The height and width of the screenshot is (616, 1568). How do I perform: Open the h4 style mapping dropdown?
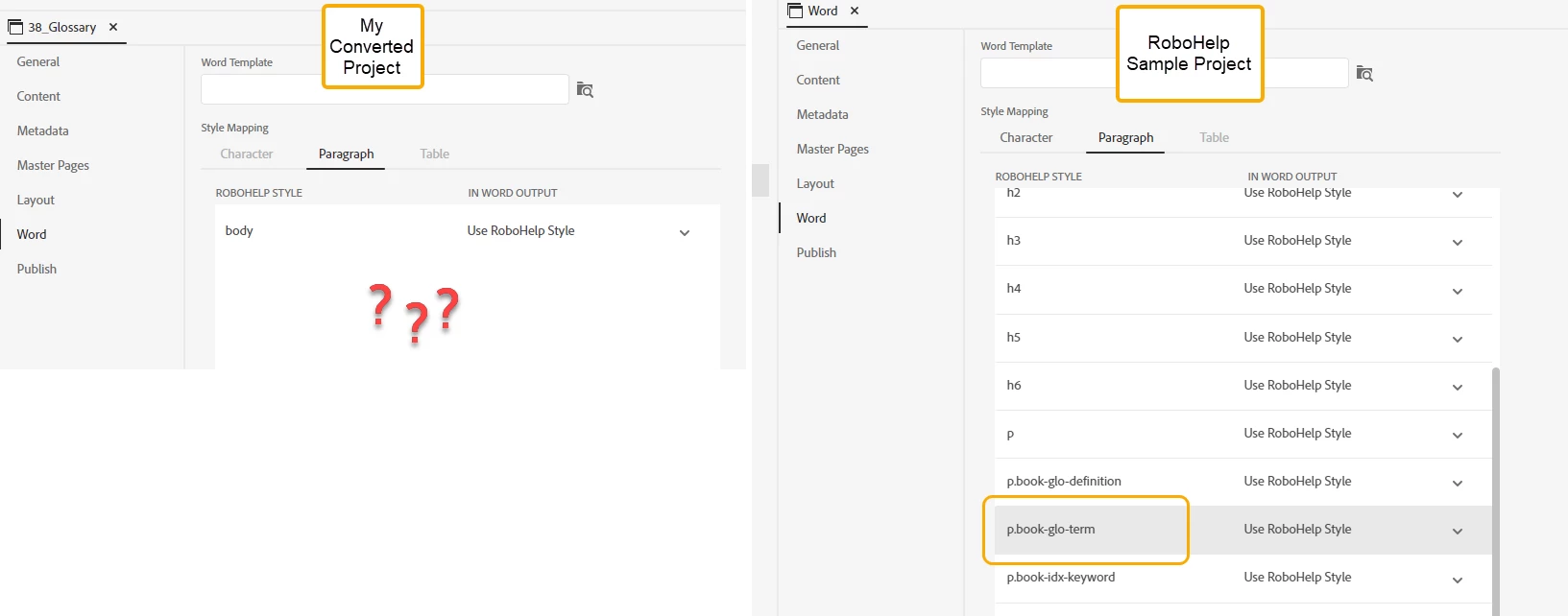click(x=1458, y=291)
